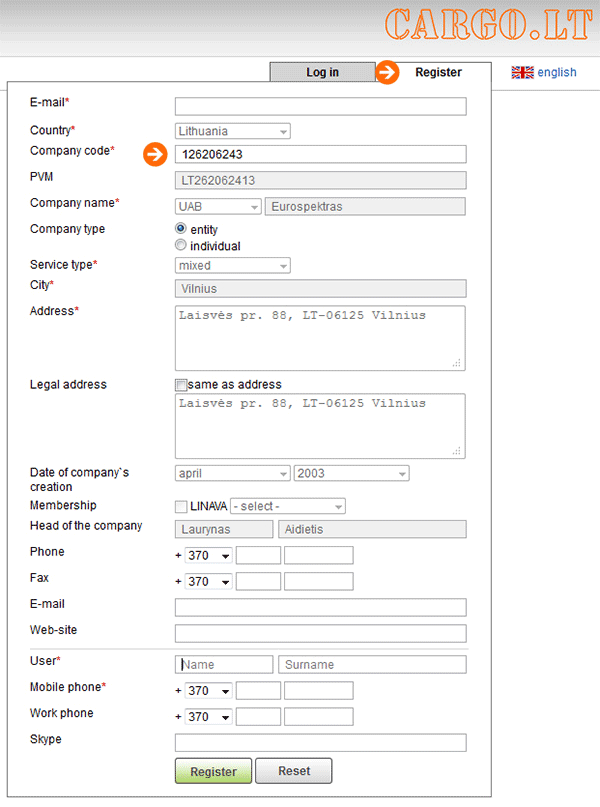600x807 pixels.
Task: Select the entity company type radio
Action: pos(181,229)
